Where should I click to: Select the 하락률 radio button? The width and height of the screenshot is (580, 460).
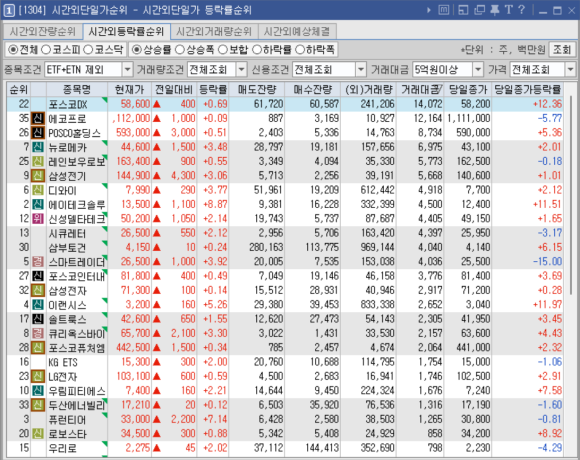[x=257, y=50]
